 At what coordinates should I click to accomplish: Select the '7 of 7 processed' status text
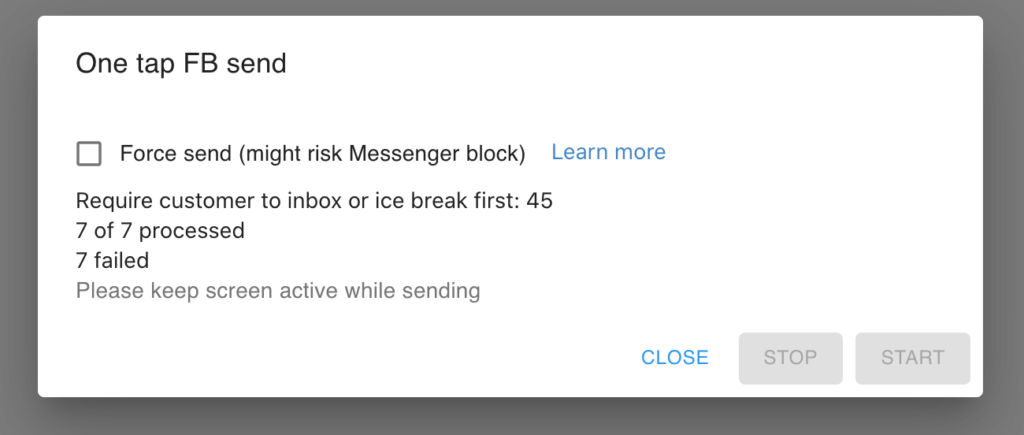click(x=160, y=231)
